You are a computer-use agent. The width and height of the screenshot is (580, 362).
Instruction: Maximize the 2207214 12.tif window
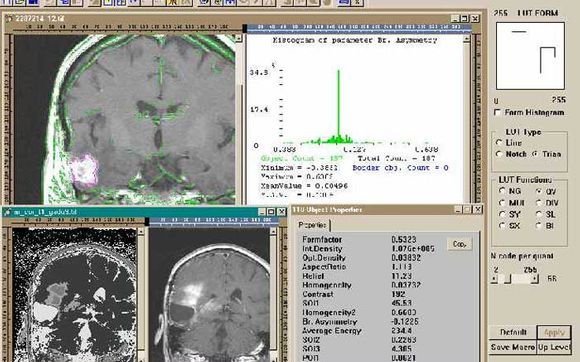click(465, 18)
